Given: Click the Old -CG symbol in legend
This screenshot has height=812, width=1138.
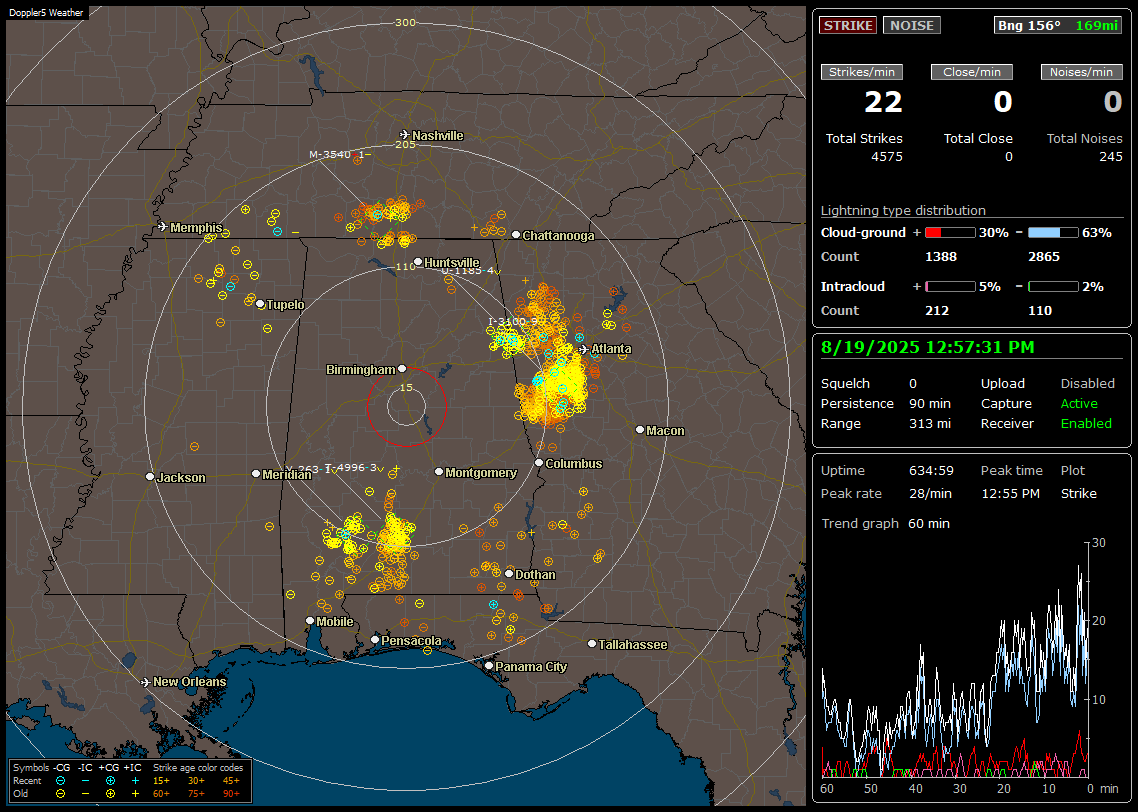Looking at the screenshot, I should click(x=60, y=794).
